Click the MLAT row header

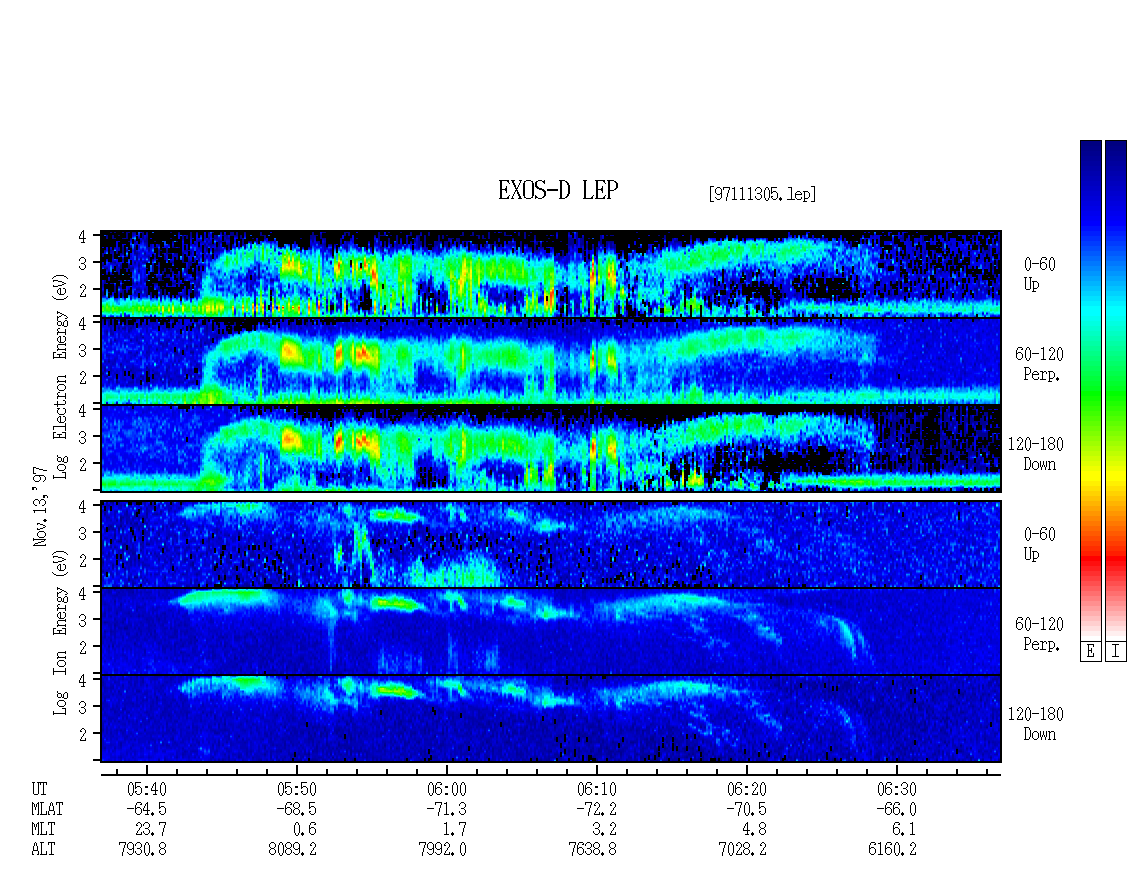(48, 809)
